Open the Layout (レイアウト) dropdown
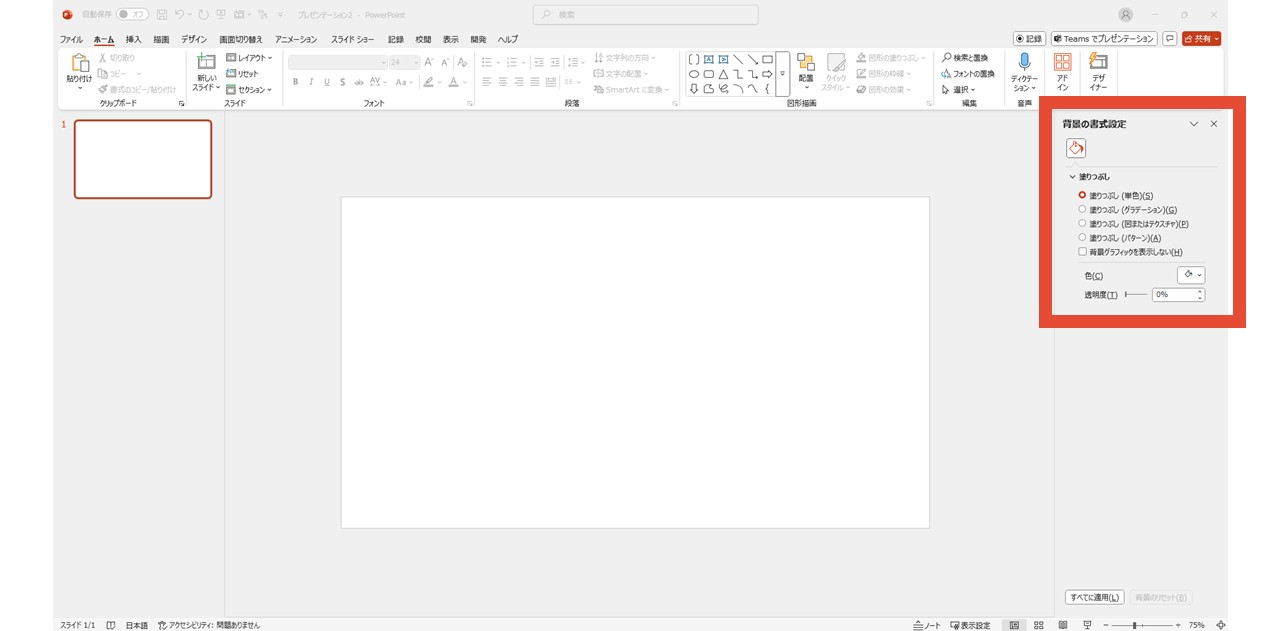1280x631 pixels. tap(249, 58)
